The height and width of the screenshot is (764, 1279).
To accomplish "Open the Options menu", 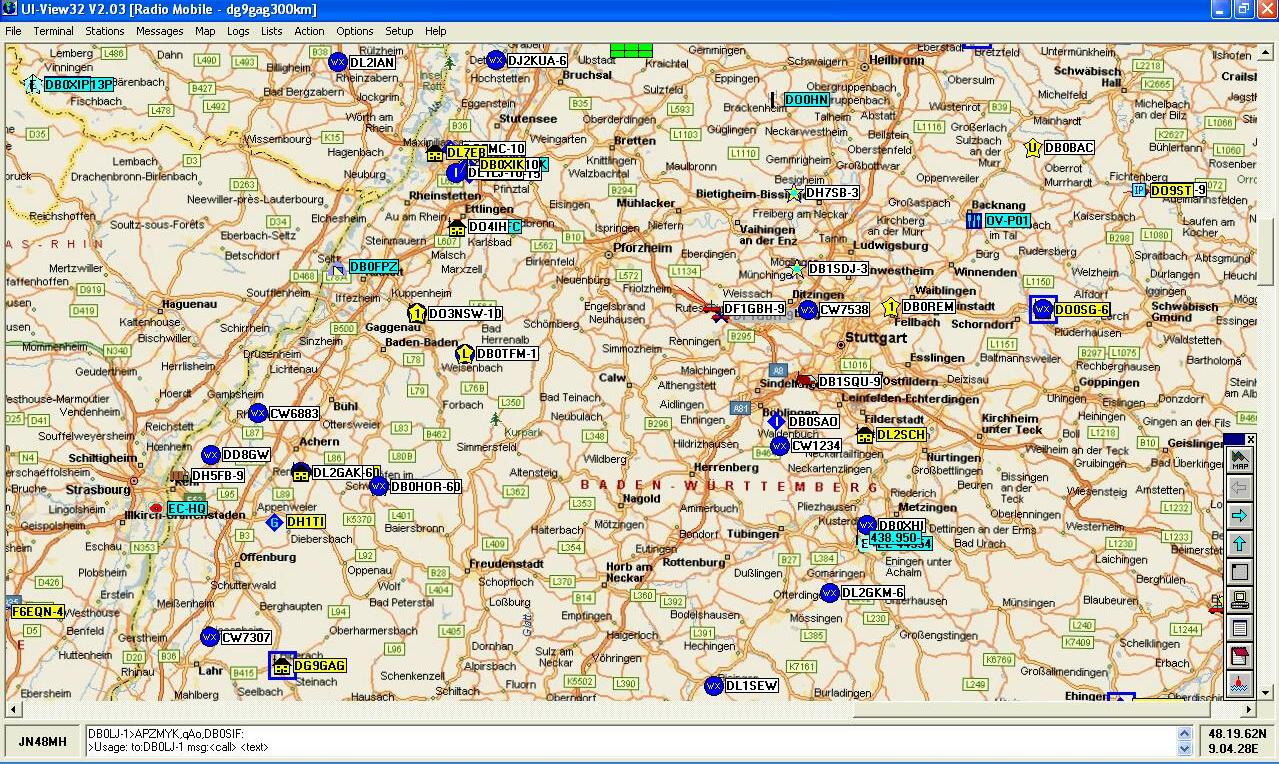I will tap(354, 31).
